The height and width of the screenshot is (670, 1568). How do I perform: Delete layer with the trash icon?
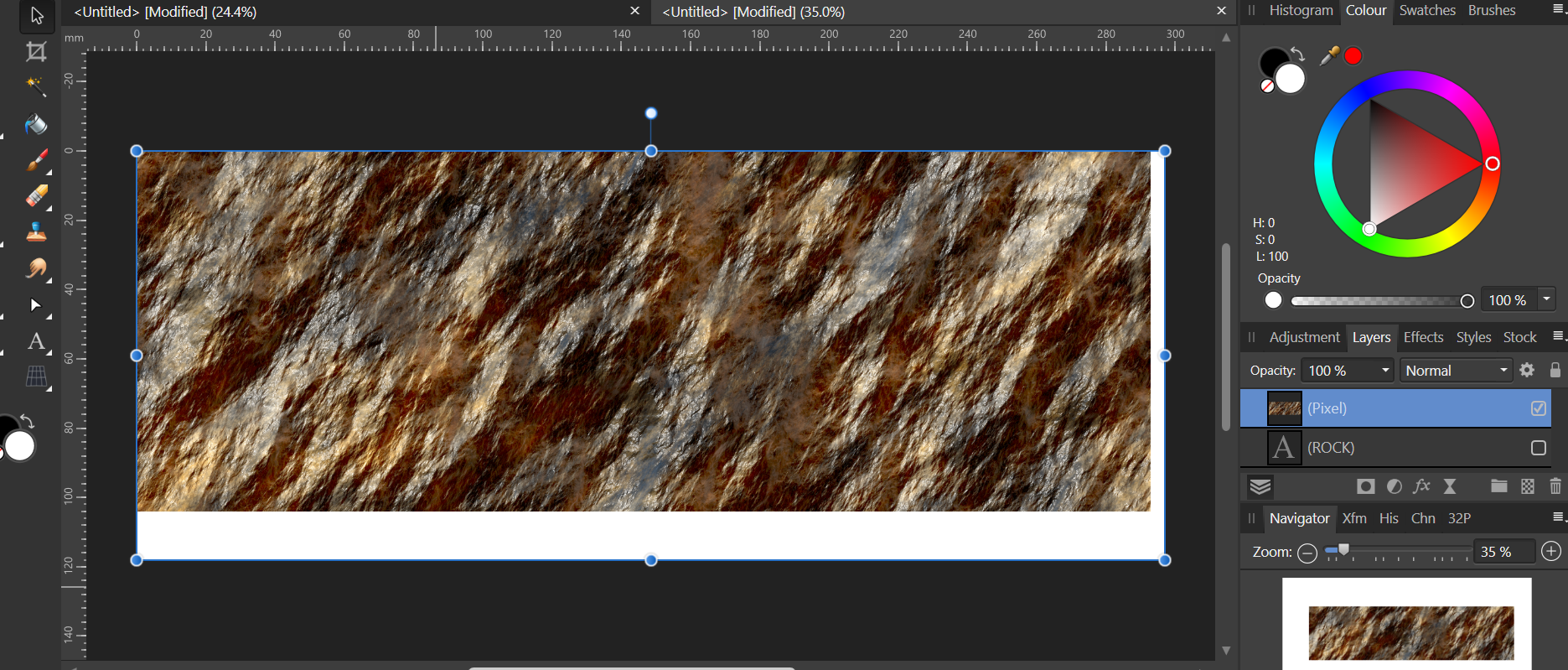tap(1555, 486)
